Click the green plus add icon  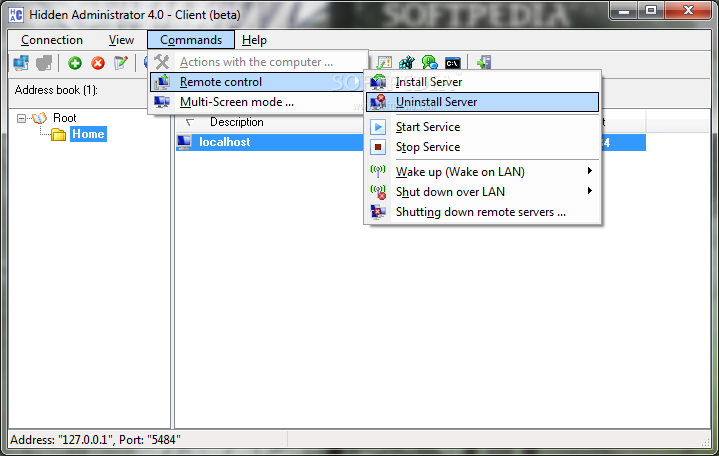(75, 63)
